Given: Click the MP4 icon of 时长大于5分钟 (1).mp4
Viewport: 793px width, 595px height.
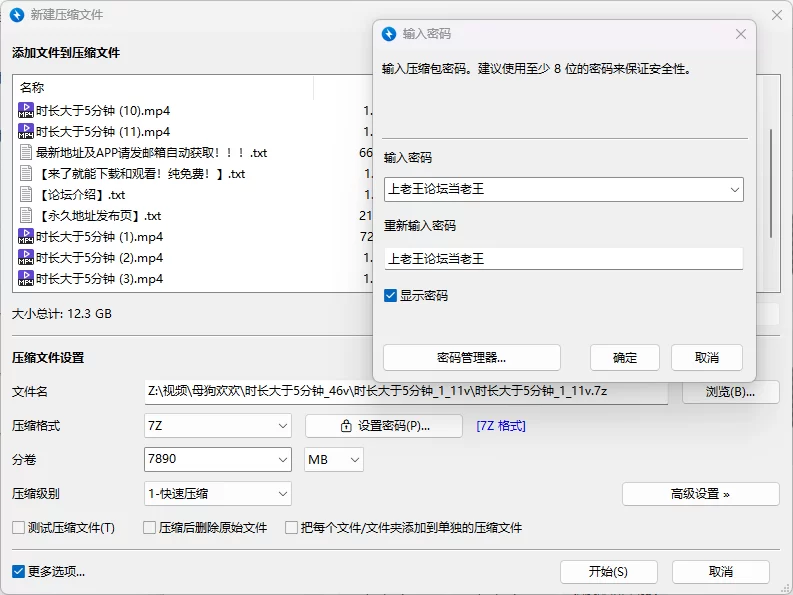Looking at the screenshot, I should click(x=26, y=237).
